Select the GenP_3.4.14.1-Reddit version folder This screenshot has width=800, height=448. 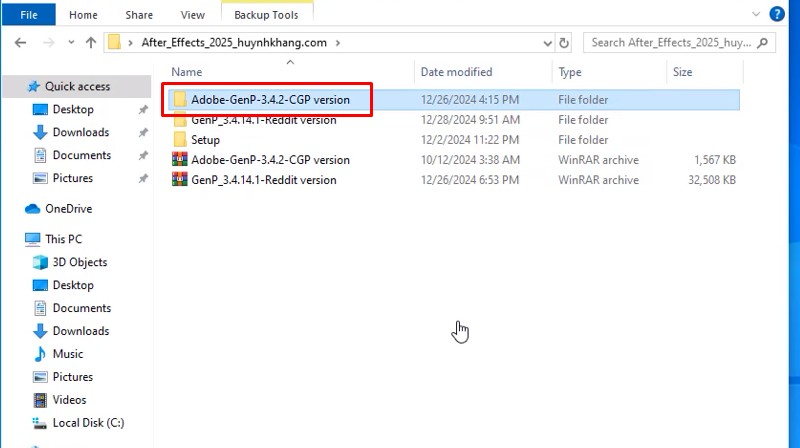263,120
